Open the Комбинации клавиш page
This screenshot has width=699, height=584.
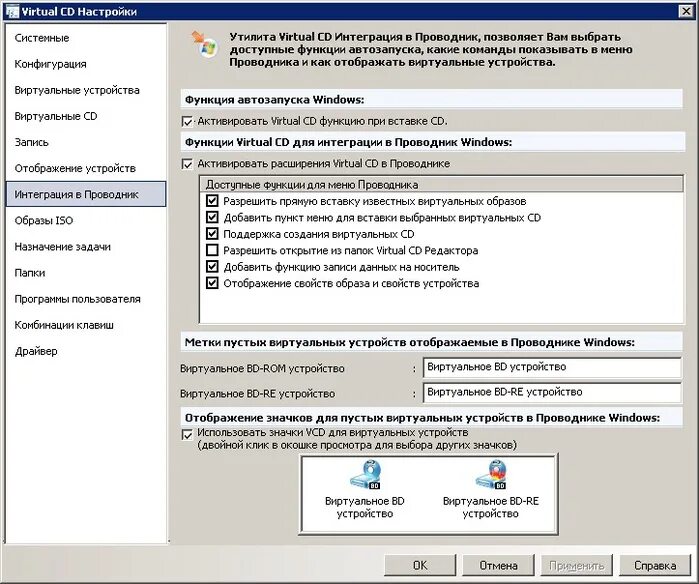(86, 325)
